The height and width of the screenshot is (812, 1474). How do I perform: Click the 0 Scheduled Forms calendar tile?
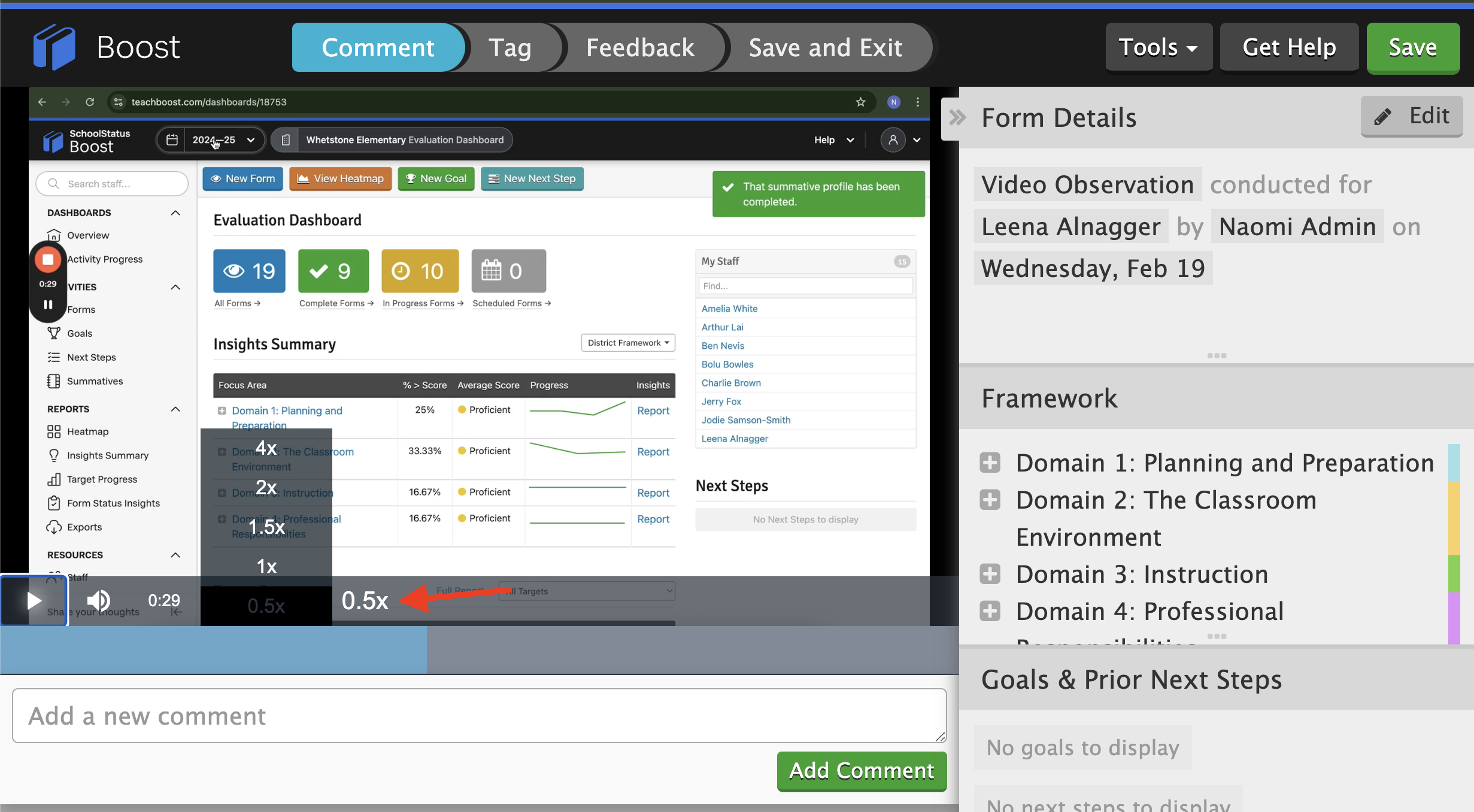[x=508, y=271]
